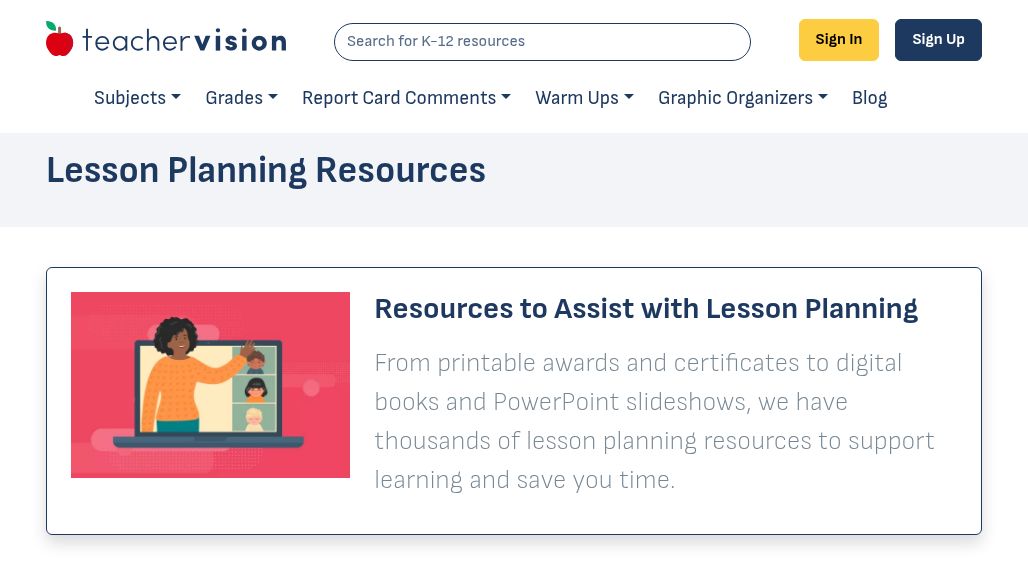Open the Report Card Comments caret
This screenshot has height=578, width=1028.
click(505, 98)
